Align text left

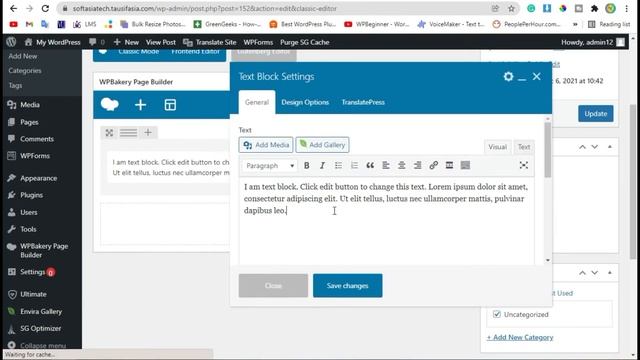pyautogui.click(x=386, y=165)
